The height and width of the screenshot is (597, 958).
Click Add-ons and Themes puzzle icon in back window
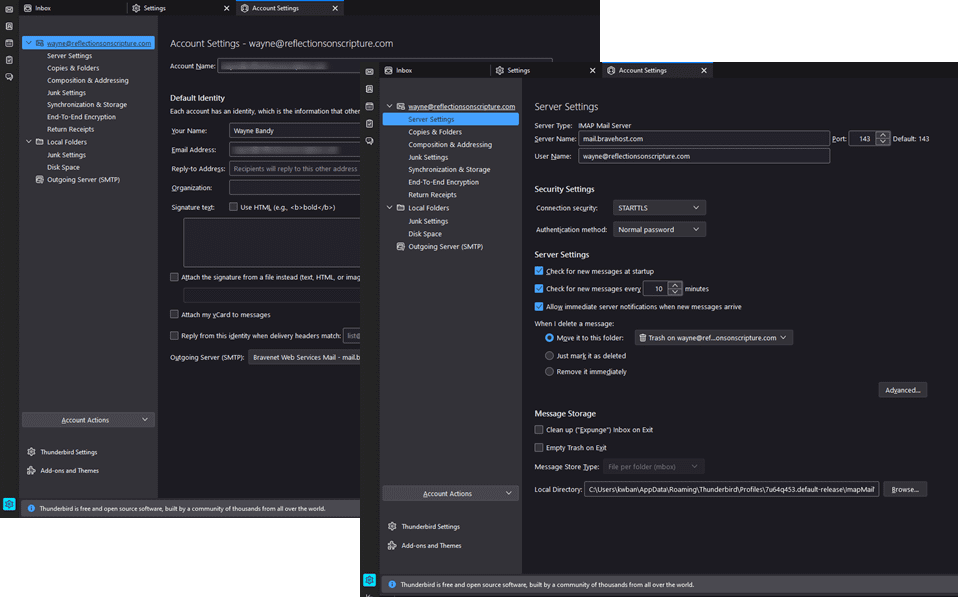pyautogui.click(x=31, y=471)
